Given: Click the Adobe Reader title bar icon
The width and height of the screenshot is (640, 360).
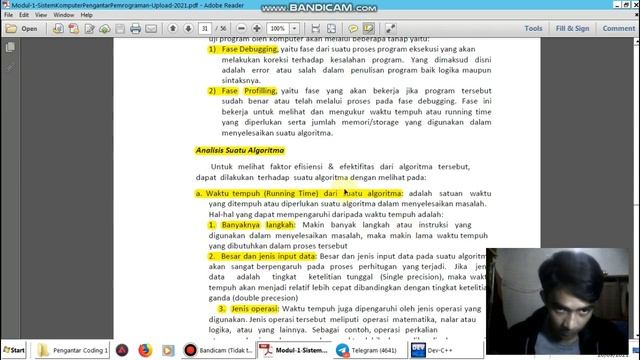Looking at the screenshot, I should point(5,5).
